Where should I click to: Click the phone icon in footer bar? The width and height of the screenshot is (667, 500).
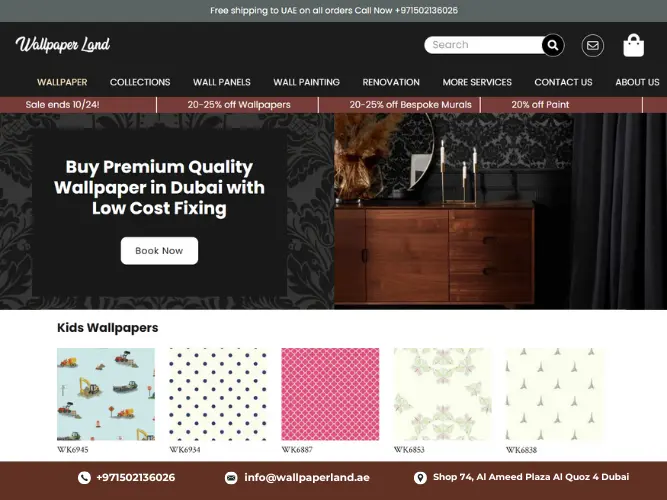(84, 477)
